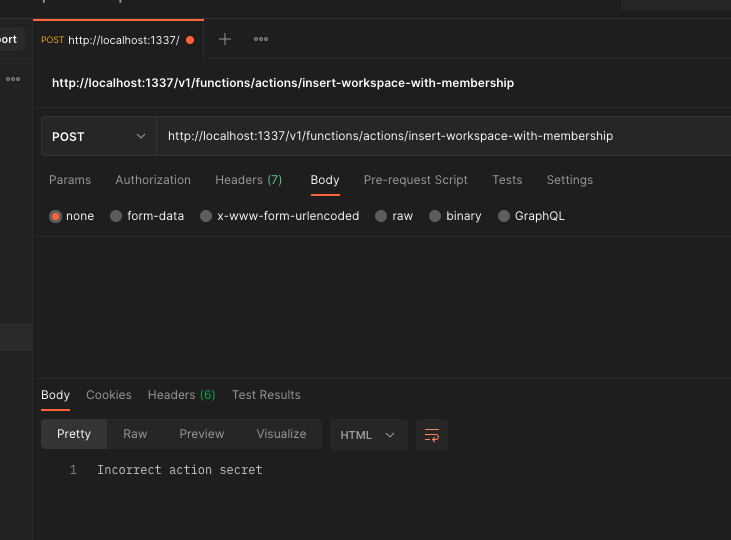Switch to request Body tab
This screenshot has height=540, width=731.
(x=325, y=180)
